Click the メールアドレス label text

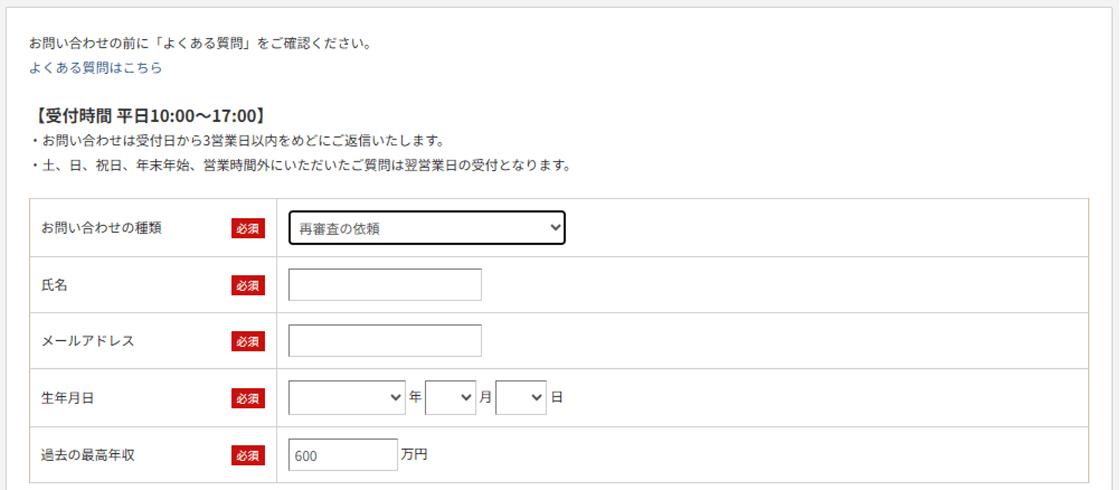[x=88, y=341]
